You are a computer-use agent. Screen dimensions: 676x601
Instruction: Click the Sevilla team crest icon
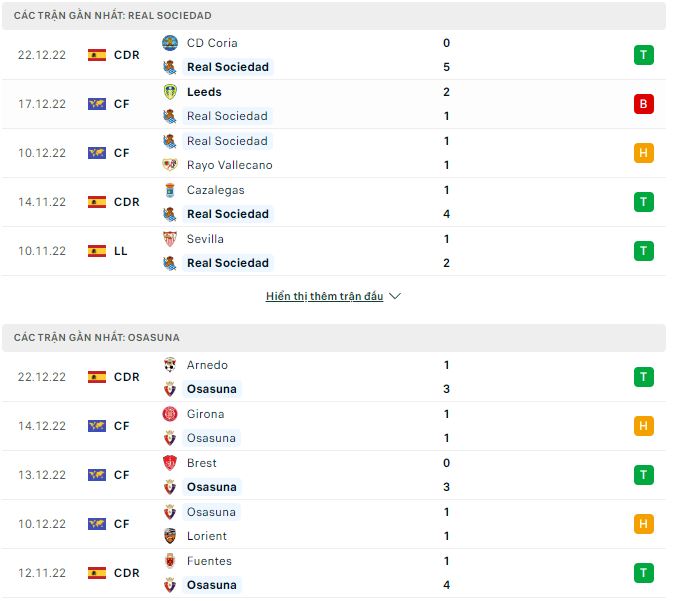170,239
